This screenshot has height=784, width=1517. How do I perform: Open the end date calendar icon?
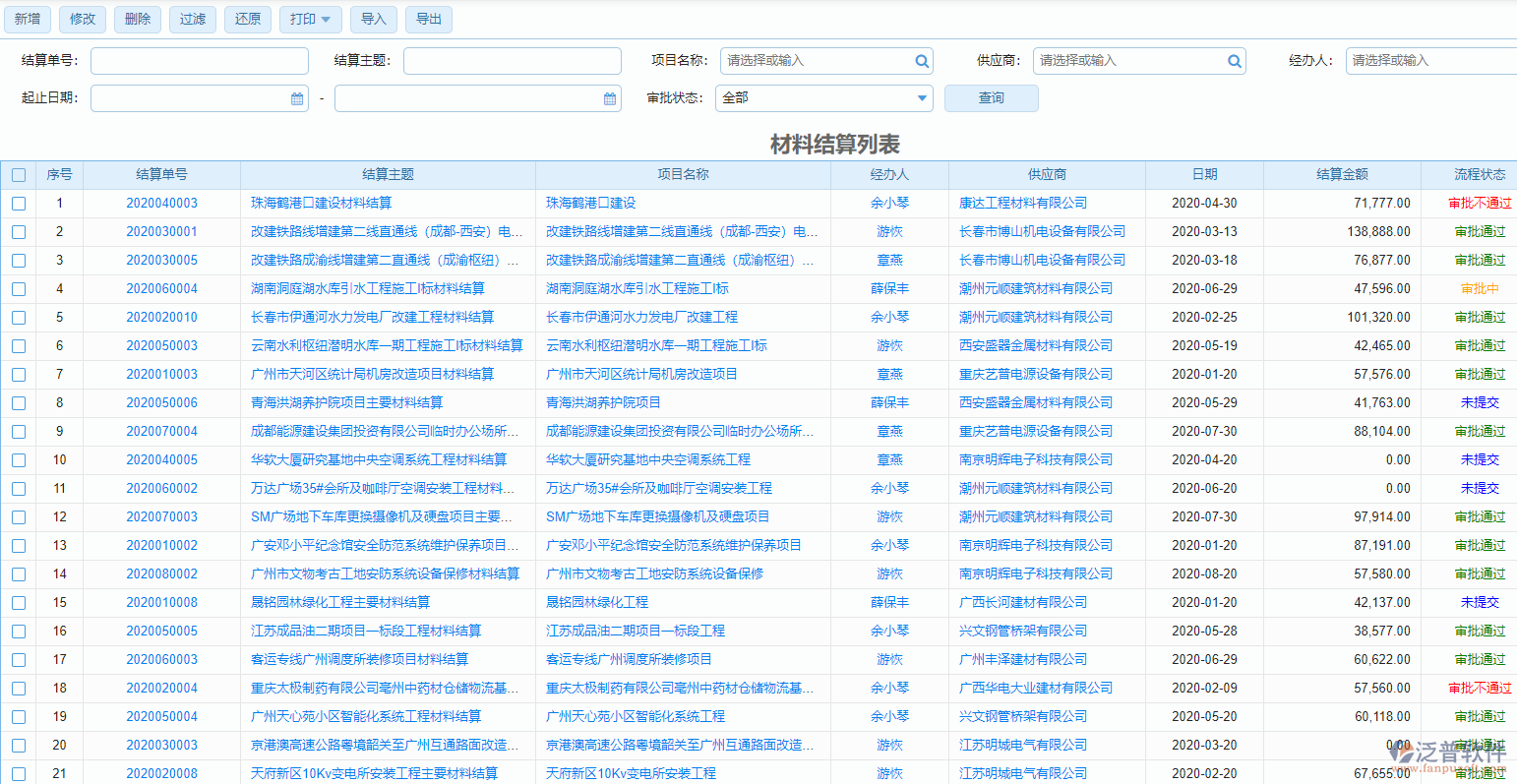click(x=609, y=98)
